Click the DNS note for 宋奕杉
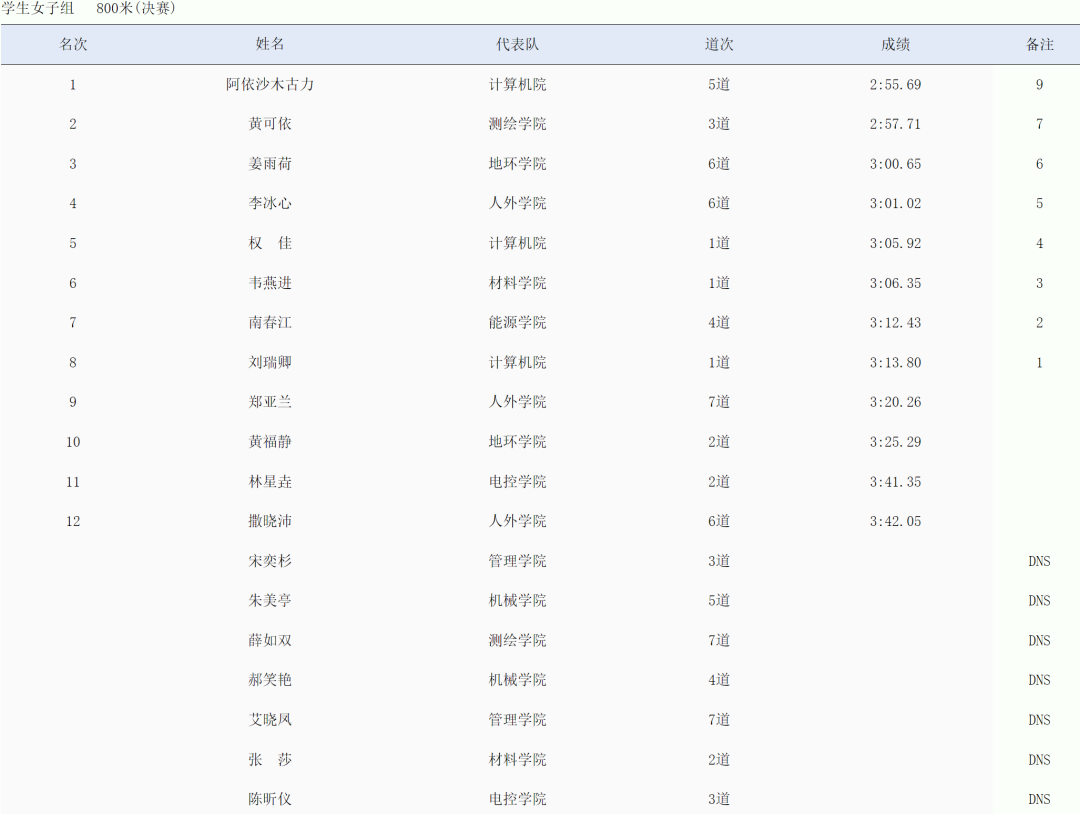 (x=1039, y=561)
